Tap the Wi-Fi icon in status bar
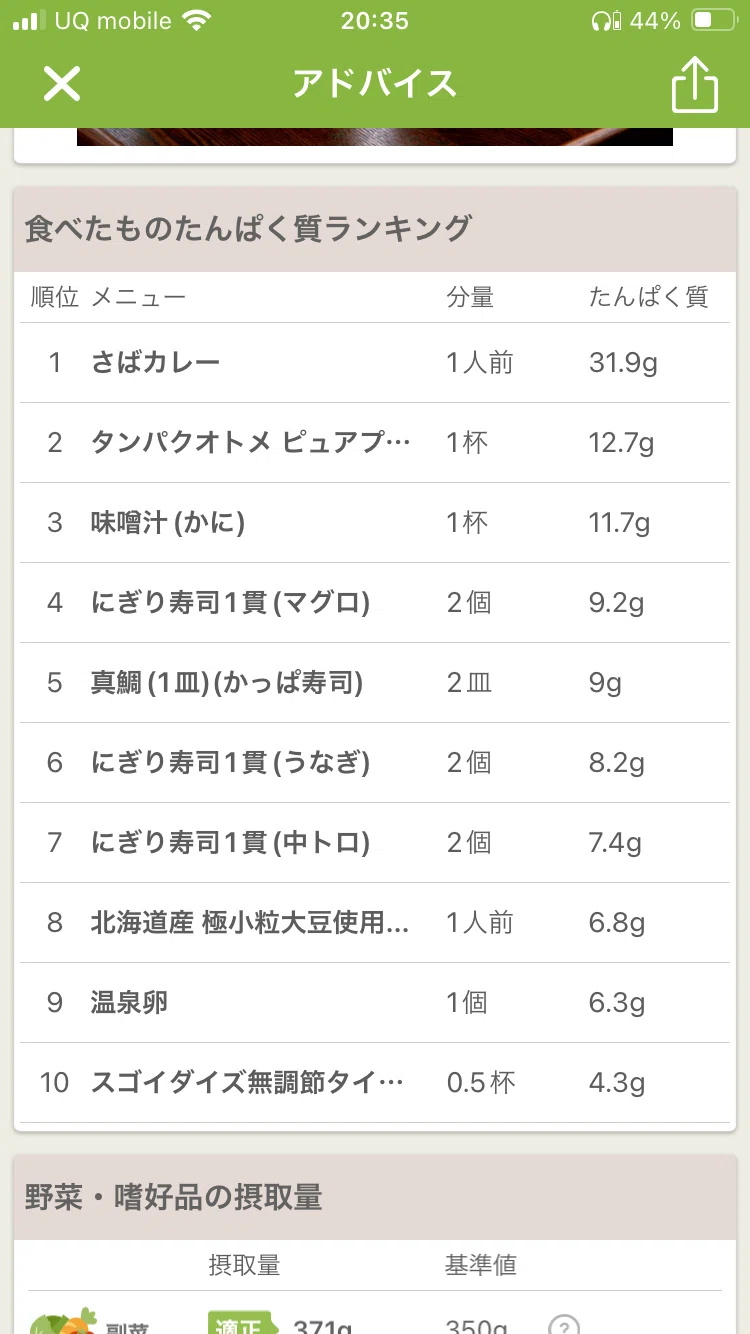The height and width of the screenshot is (1334, 750). point(198,20)
